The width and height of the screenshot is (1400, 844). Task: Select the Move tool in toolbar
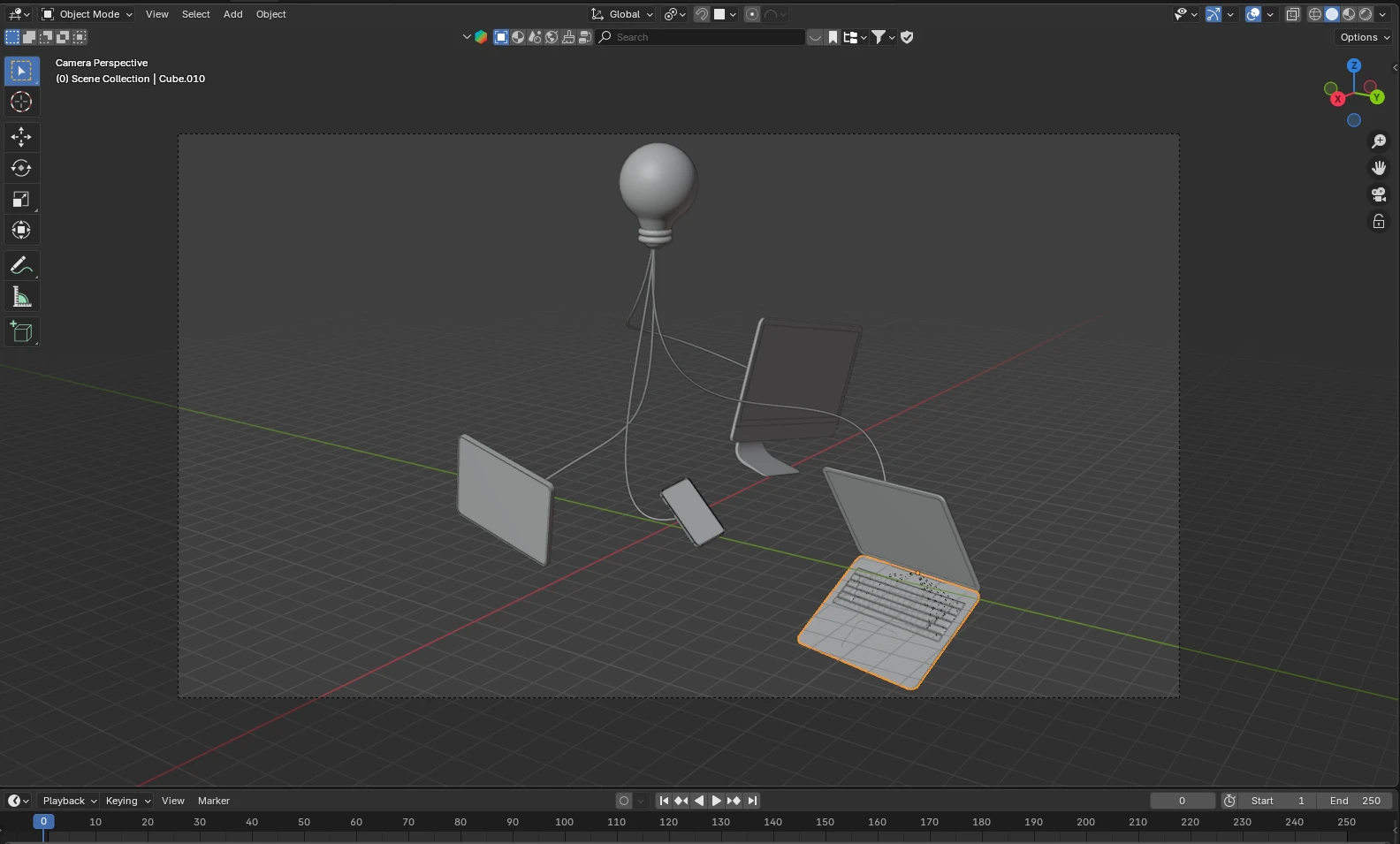pos(21,136)
